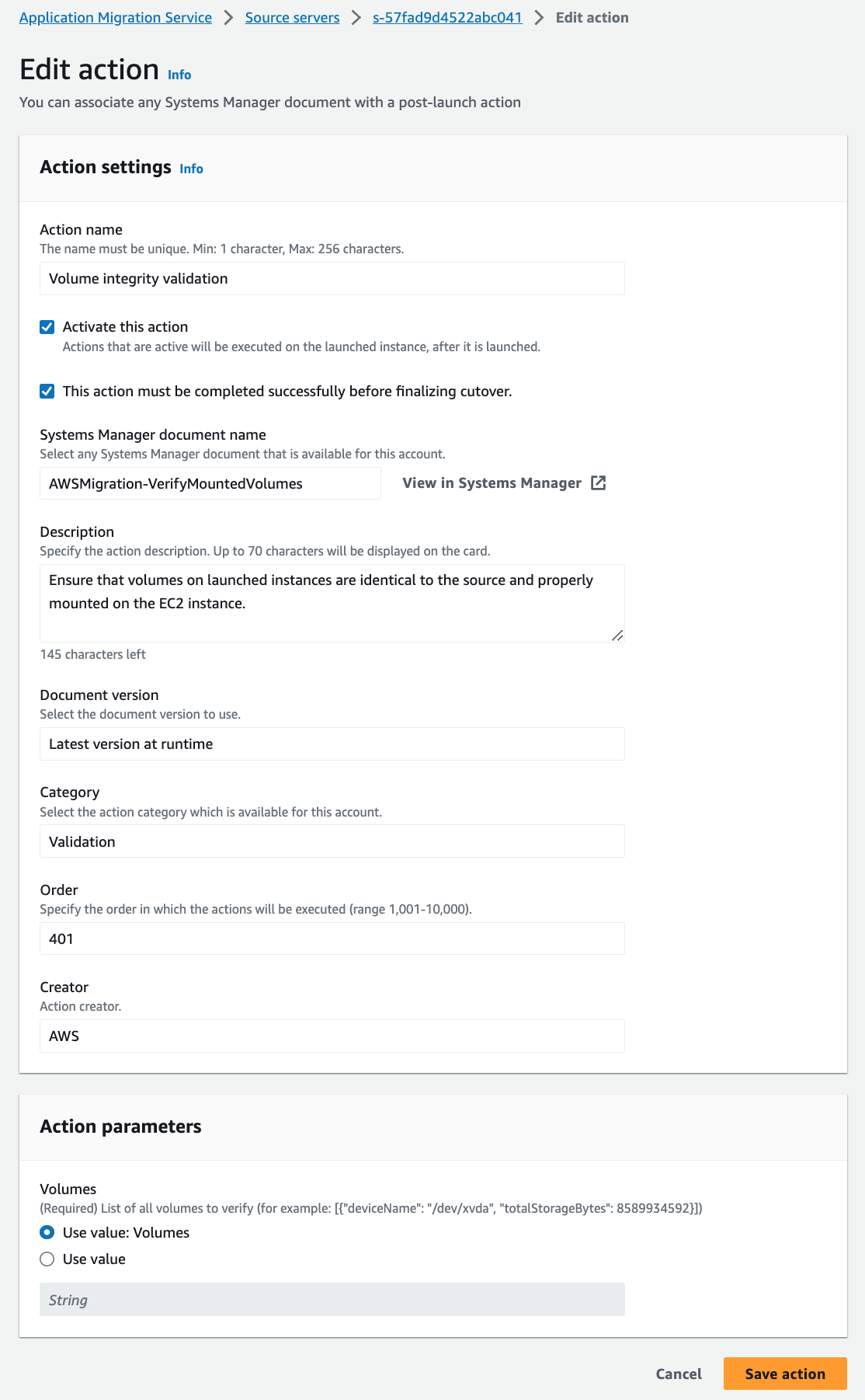Click the String parameter input under Volumes

332,1299
